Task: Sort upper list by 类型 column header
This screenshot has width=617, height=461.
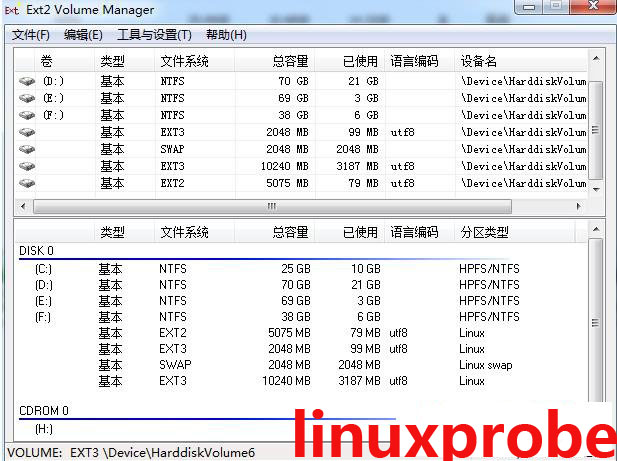Action: coord(125,61)
